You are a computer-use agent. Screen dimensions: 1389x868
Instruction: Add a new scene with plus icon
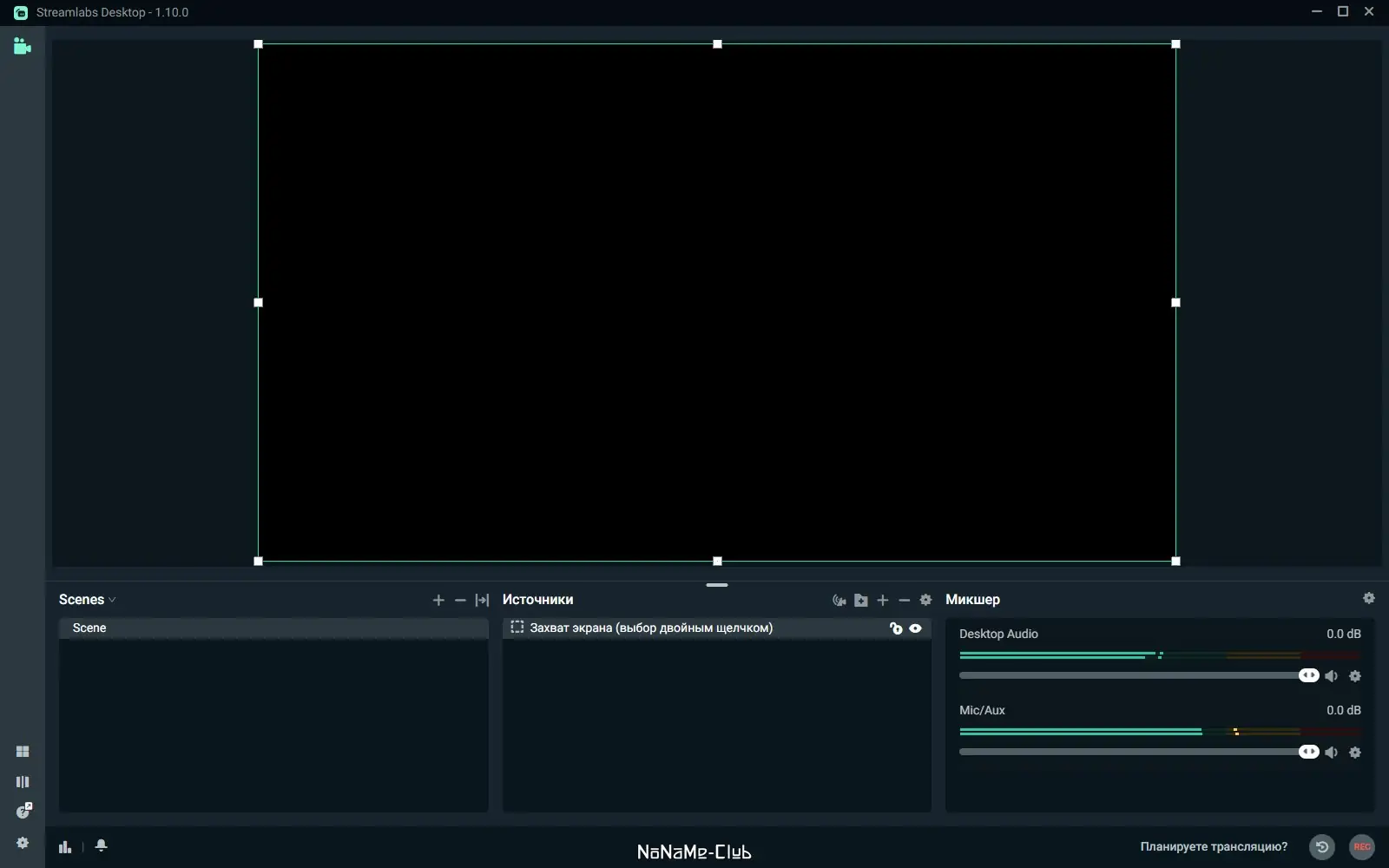pyautogui.click(x=438, y=600)
